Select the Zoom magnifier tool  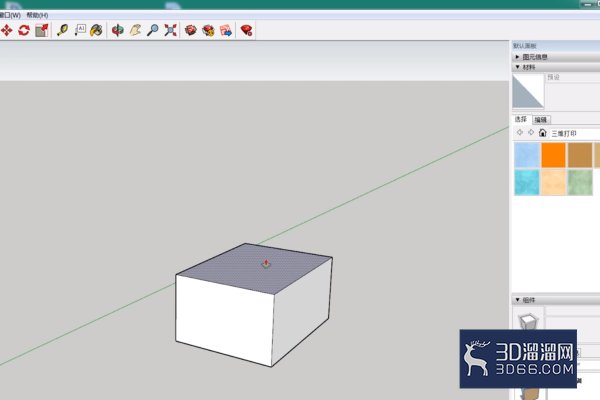click(x=153, y=30)
